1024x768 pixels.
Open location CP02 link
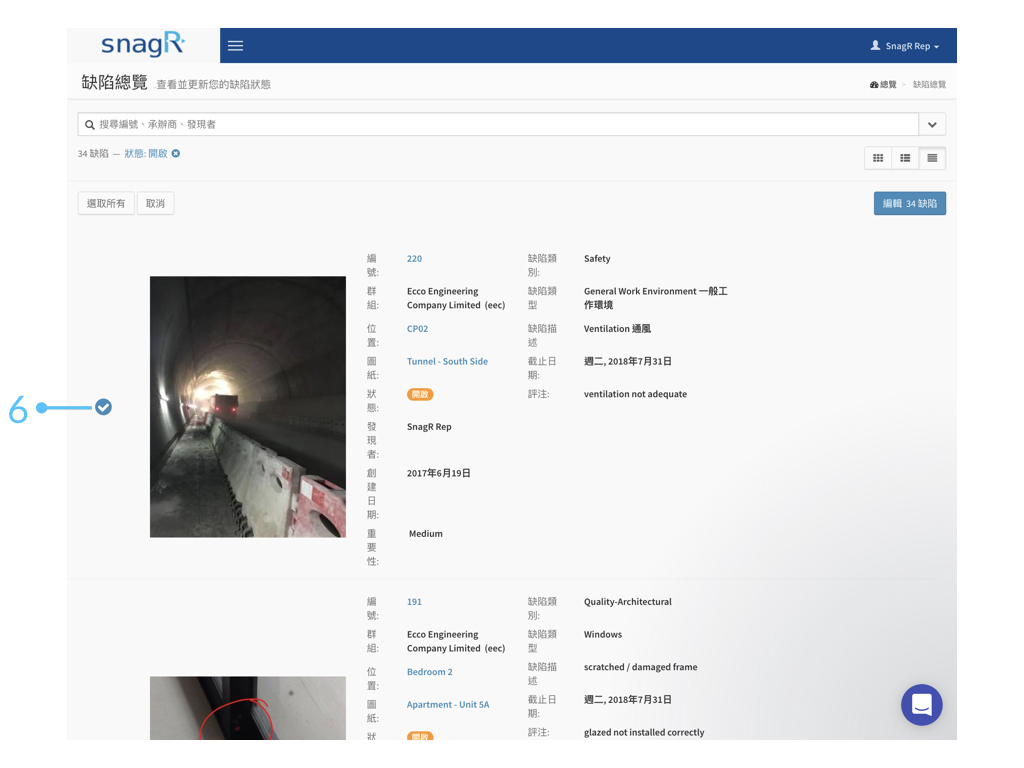[417, 328]
